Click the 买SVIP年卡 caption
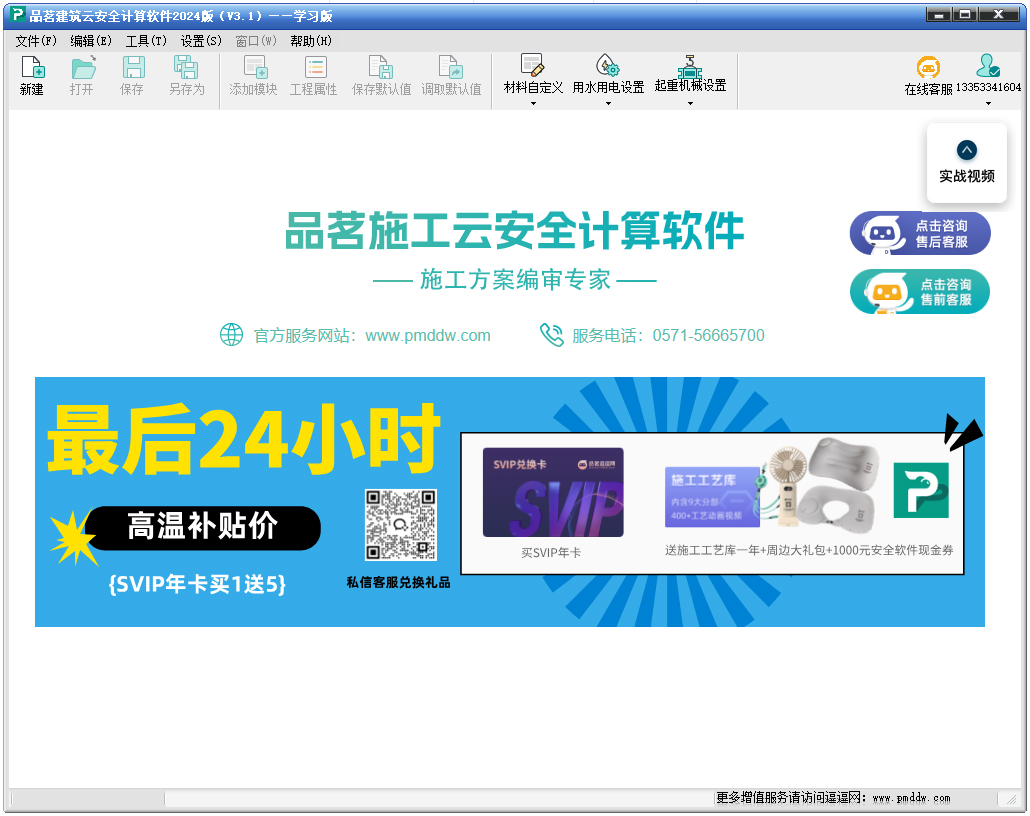This screenshot has width=1030, height=816. (551, 553)
